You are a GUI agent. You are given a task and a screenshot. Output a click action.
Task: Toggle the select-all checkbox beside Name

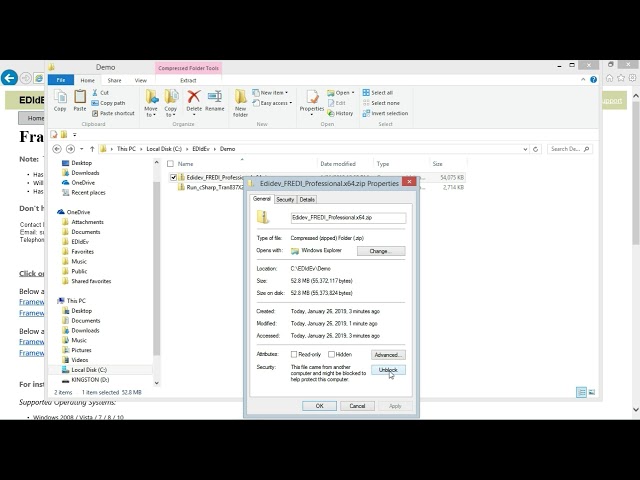tap(171, 164)
